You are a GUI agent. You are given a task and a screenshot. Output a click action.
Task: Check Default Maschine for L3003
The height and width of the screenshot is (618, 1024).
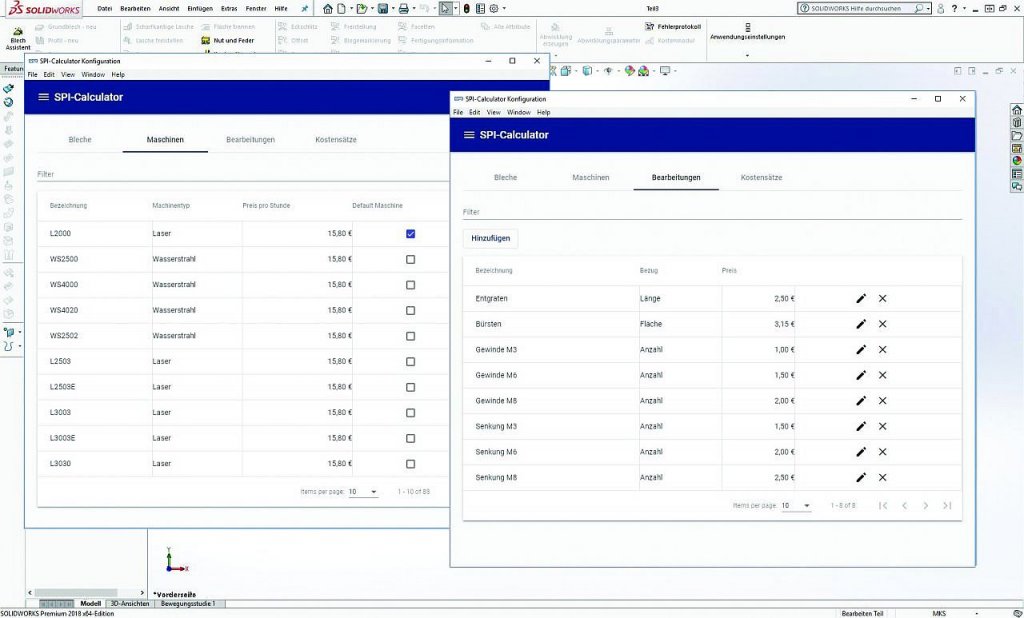[x=410, y=413]
